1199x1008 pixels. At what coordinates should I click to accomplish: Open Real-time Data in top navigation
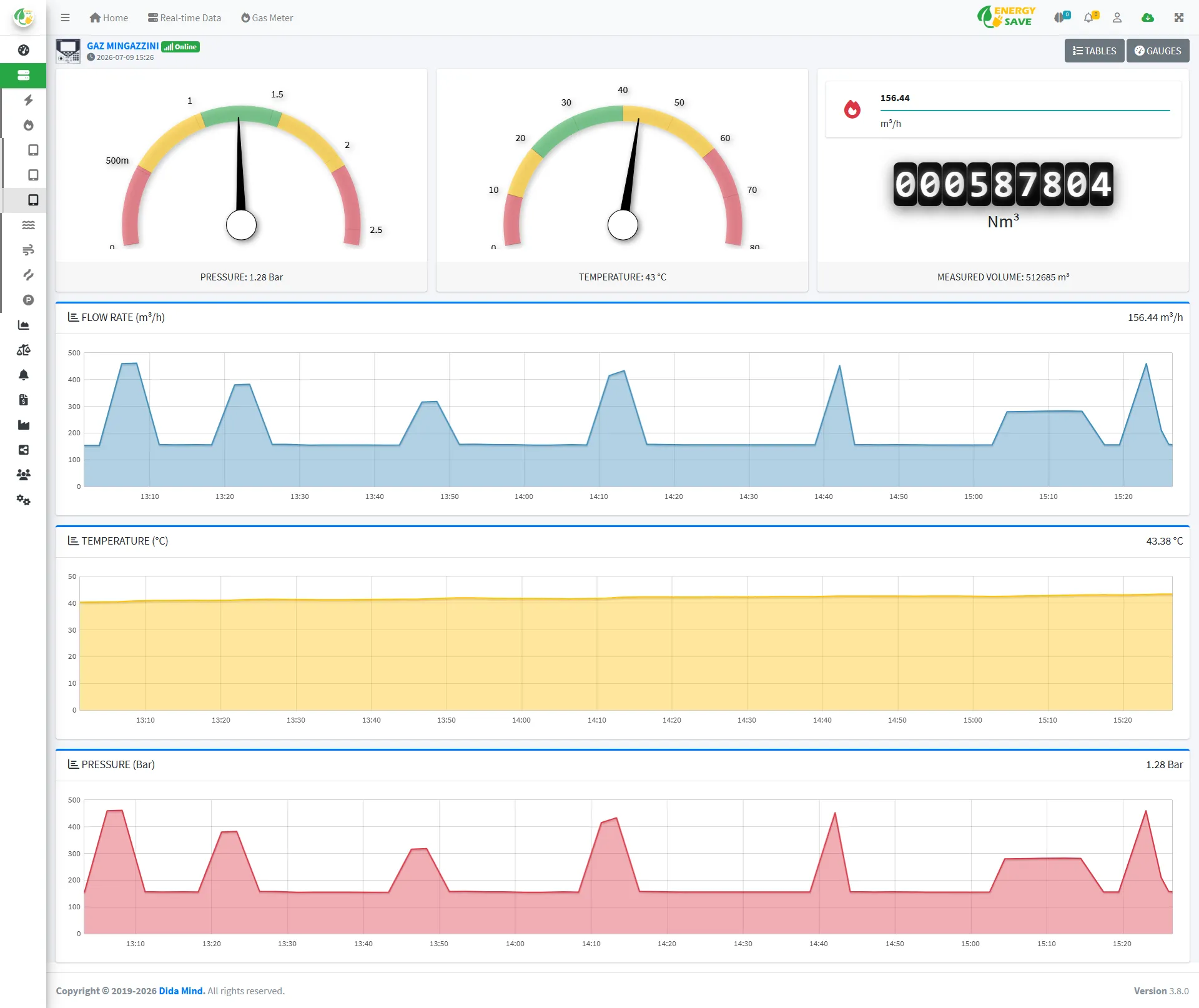coord(184,17)
